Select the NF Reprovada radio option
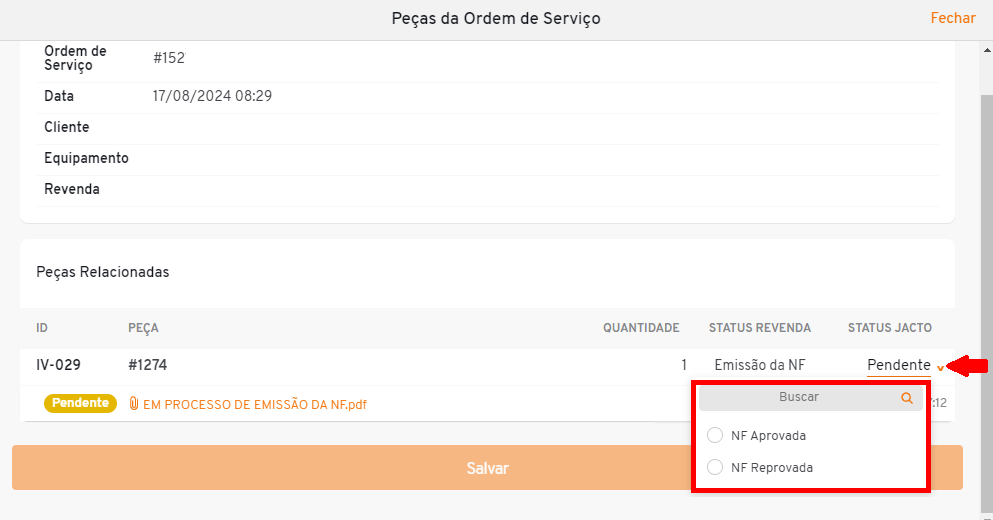993x520 pixels. click(x=715, y=467)
